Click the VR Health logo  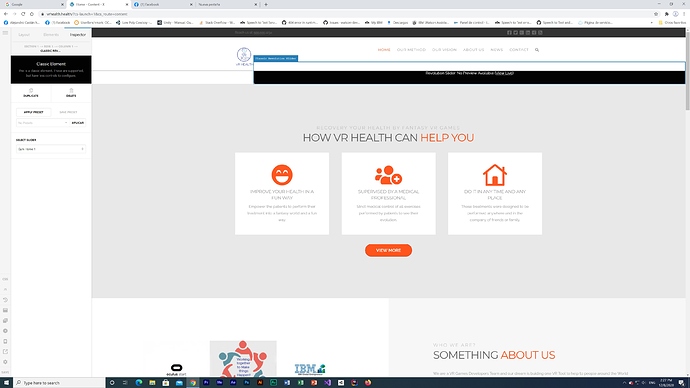click(244, 56)
